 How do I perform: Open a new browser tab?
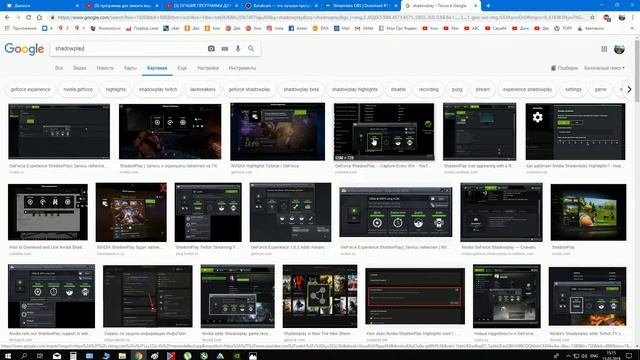[x=488, y=6]
